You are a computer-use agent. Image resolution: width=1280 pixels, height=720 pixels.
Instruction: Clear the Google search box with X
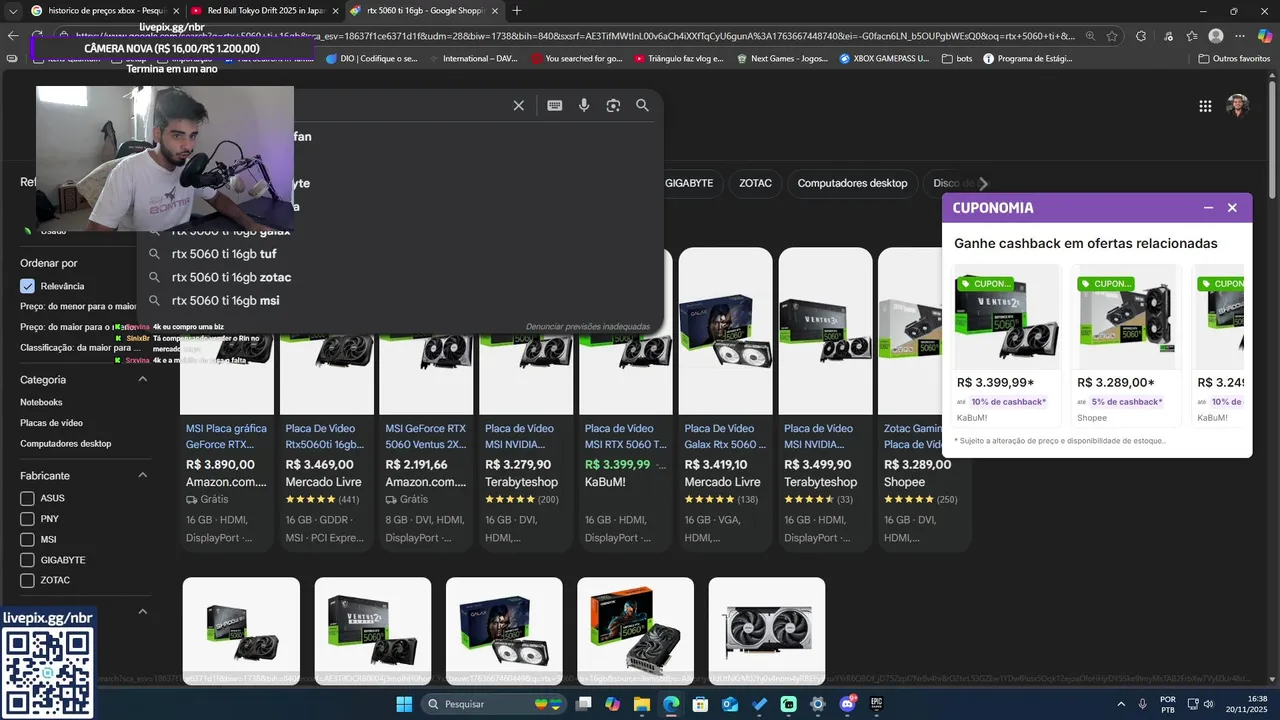pos(518,106)
